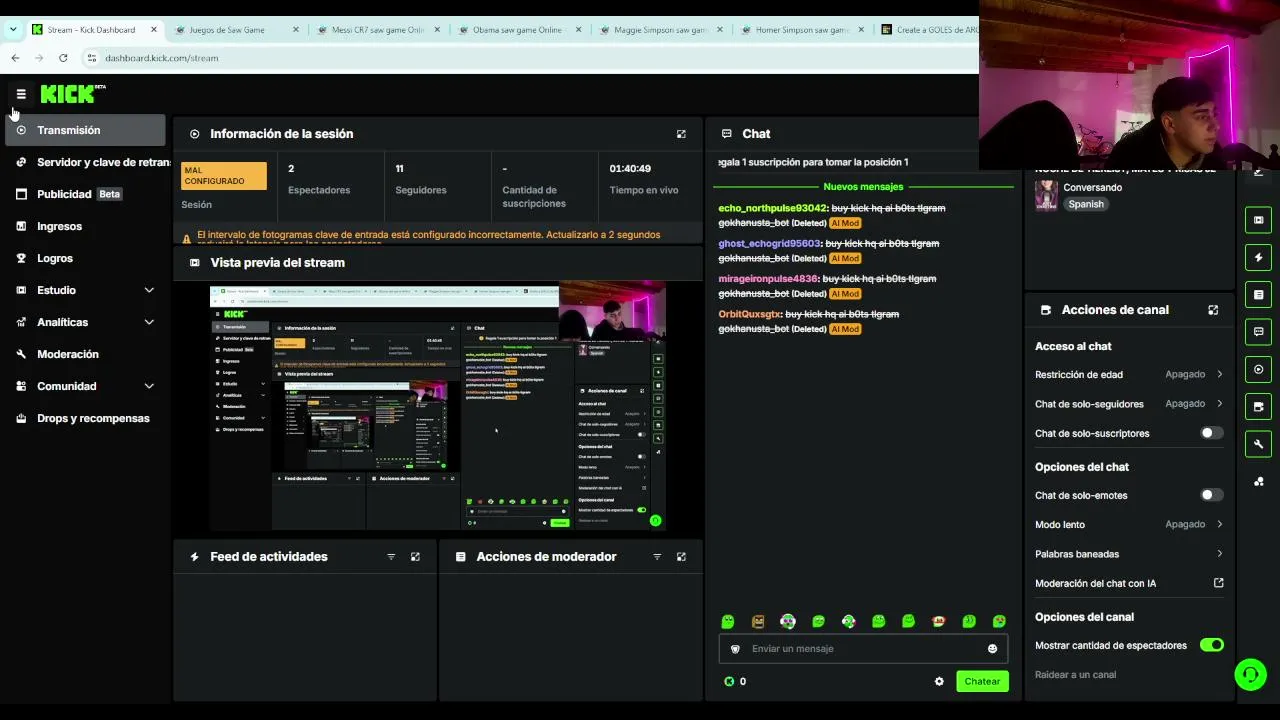Open the browser tab search dropdown arrow
Screen dimensions: 1280x720
13,29
